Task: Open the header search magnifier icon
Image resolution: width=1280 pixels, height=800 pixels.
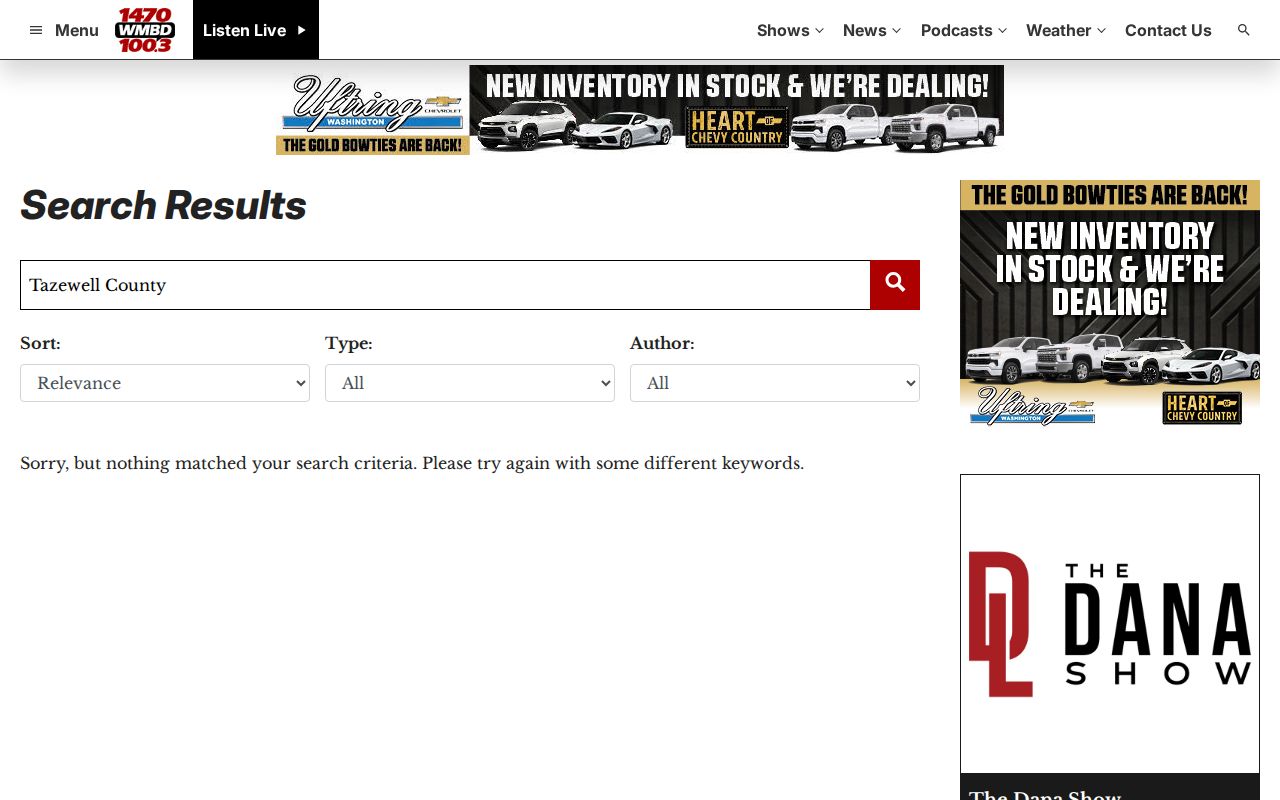Action: click(x=1244, y=30)
